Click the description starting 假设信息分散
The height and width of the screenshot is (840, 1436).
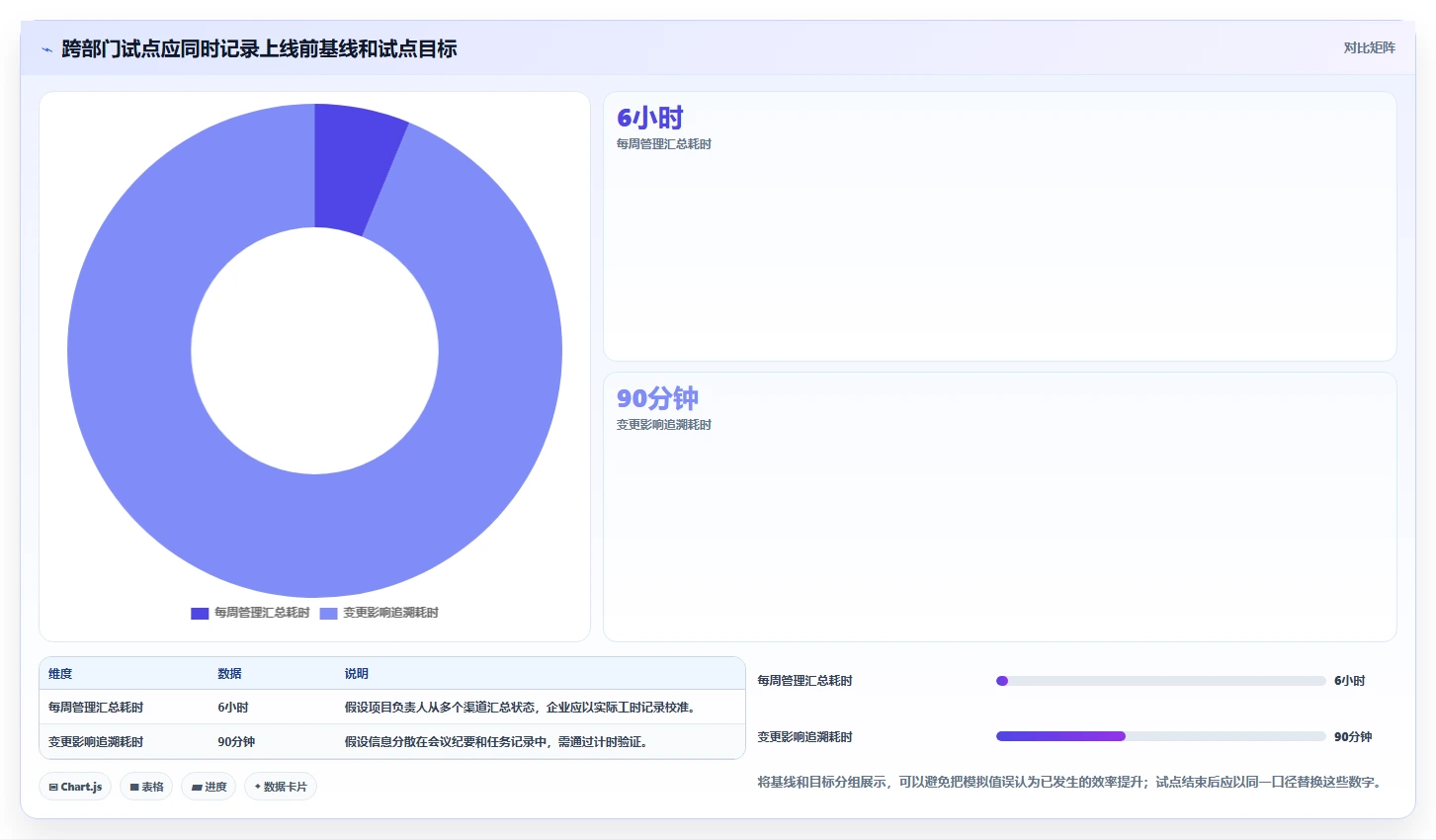pos(498,742)
